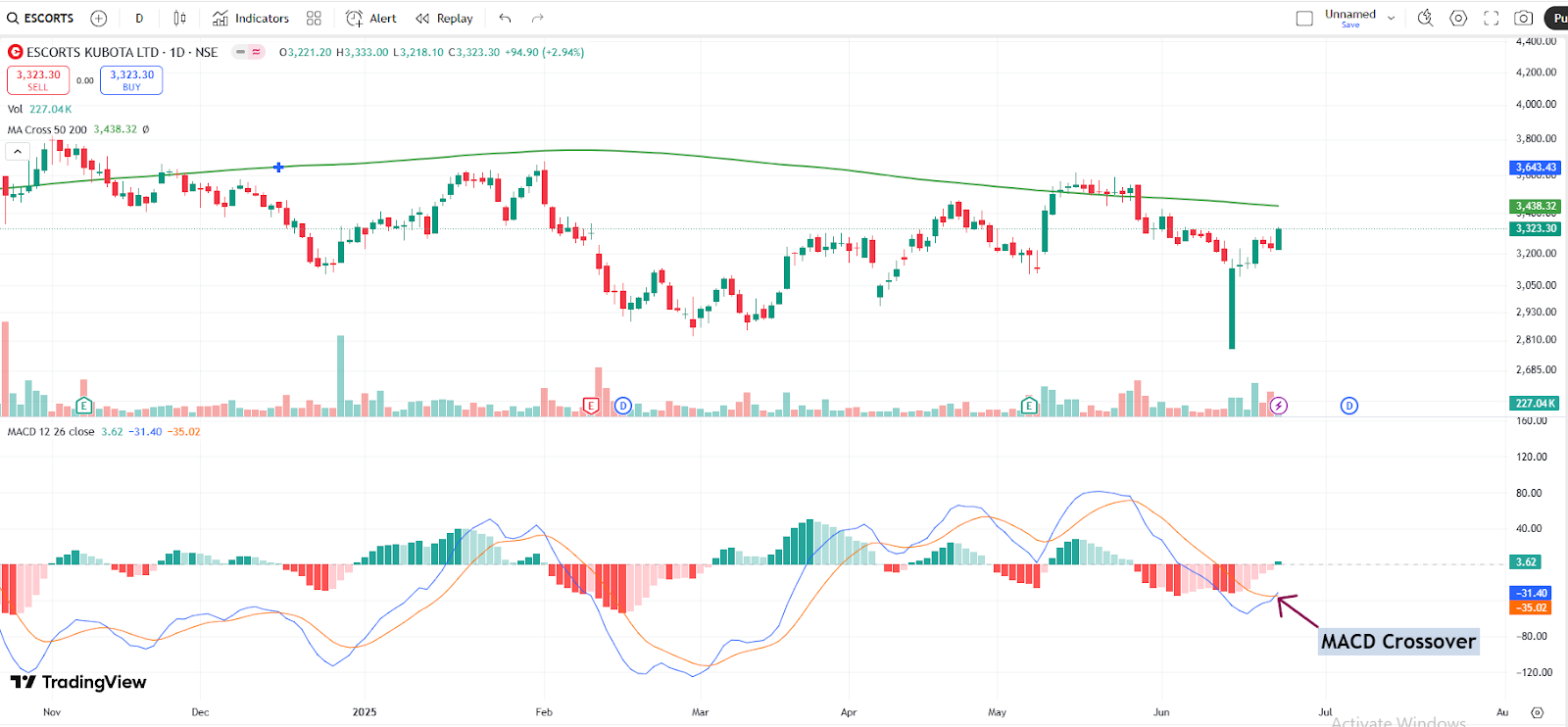Click the 3,438.32 green MA price label

[x=1536, y=206]
